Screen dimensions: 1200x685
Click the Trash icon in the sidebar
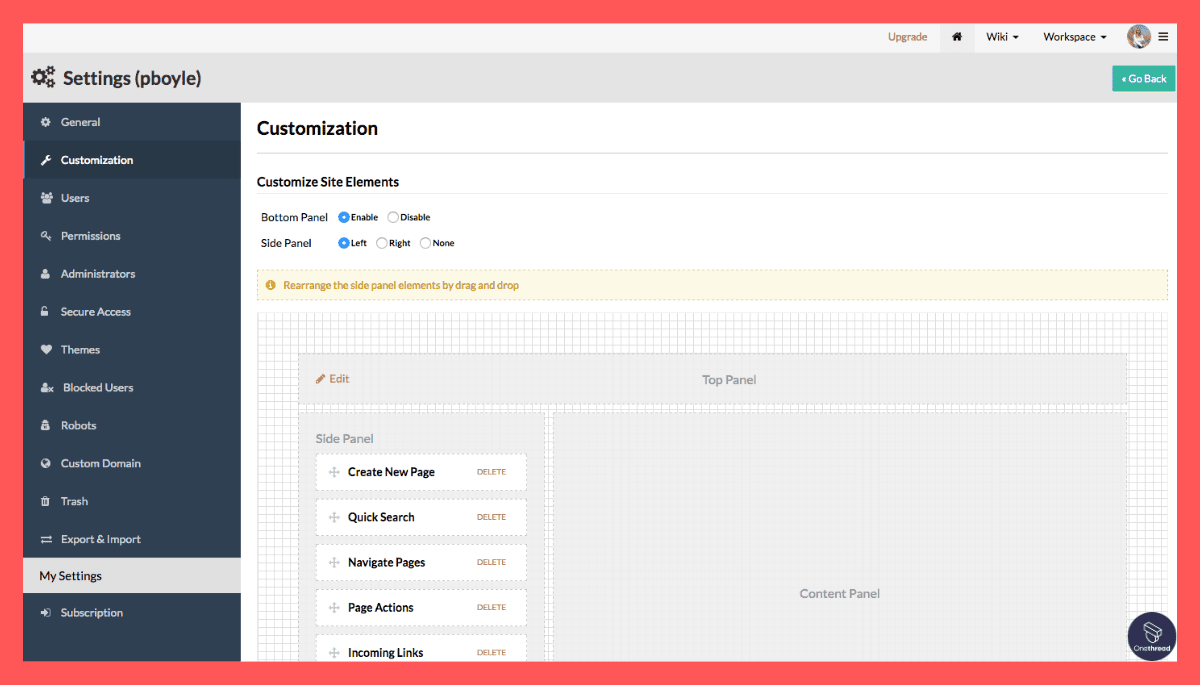[47, 501]
